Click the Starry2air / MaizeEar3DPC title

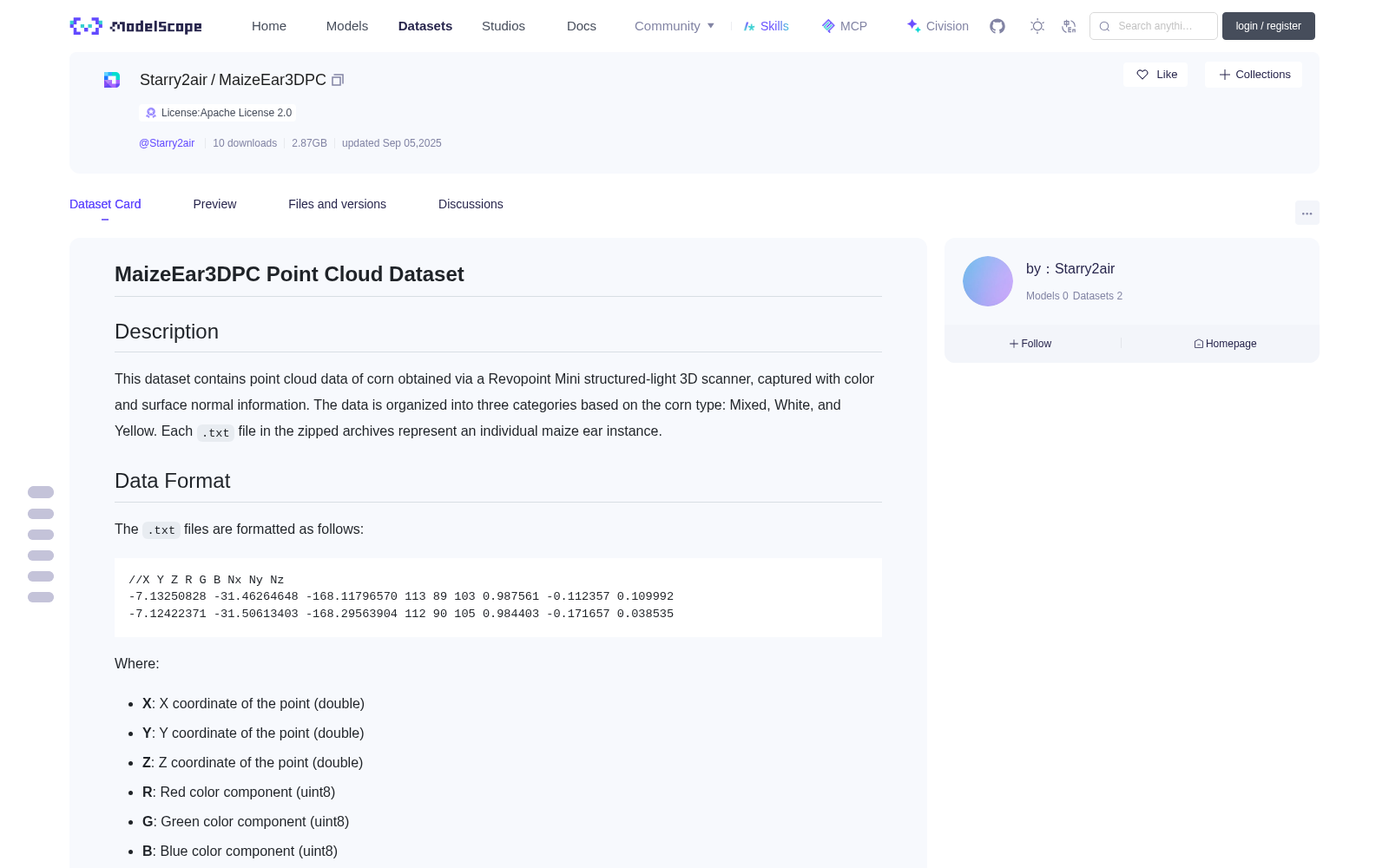point(233,80)
